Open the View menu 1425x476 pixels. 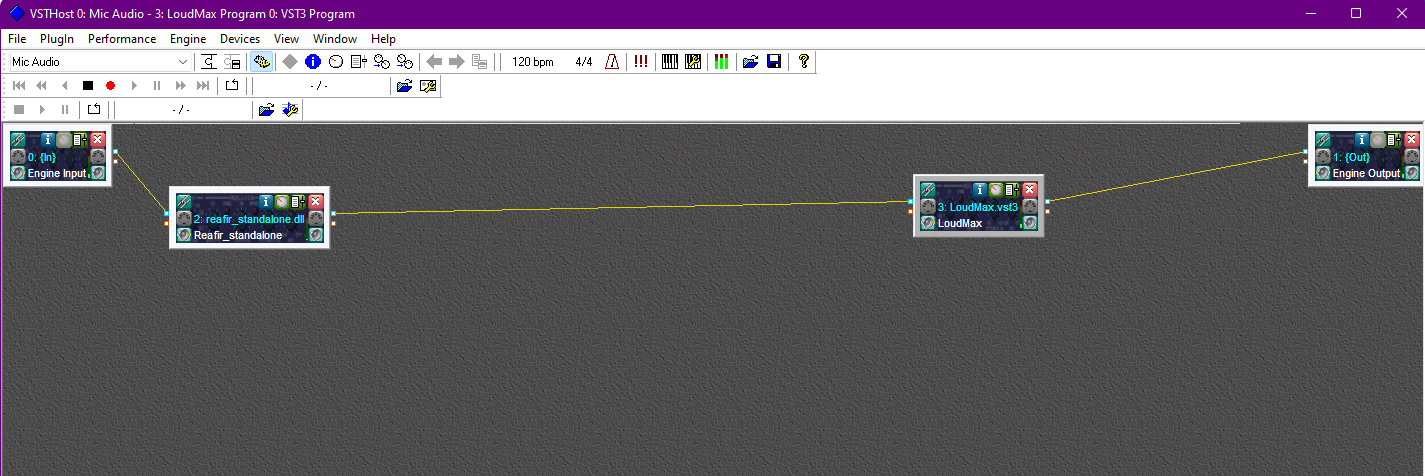[287, 39]
